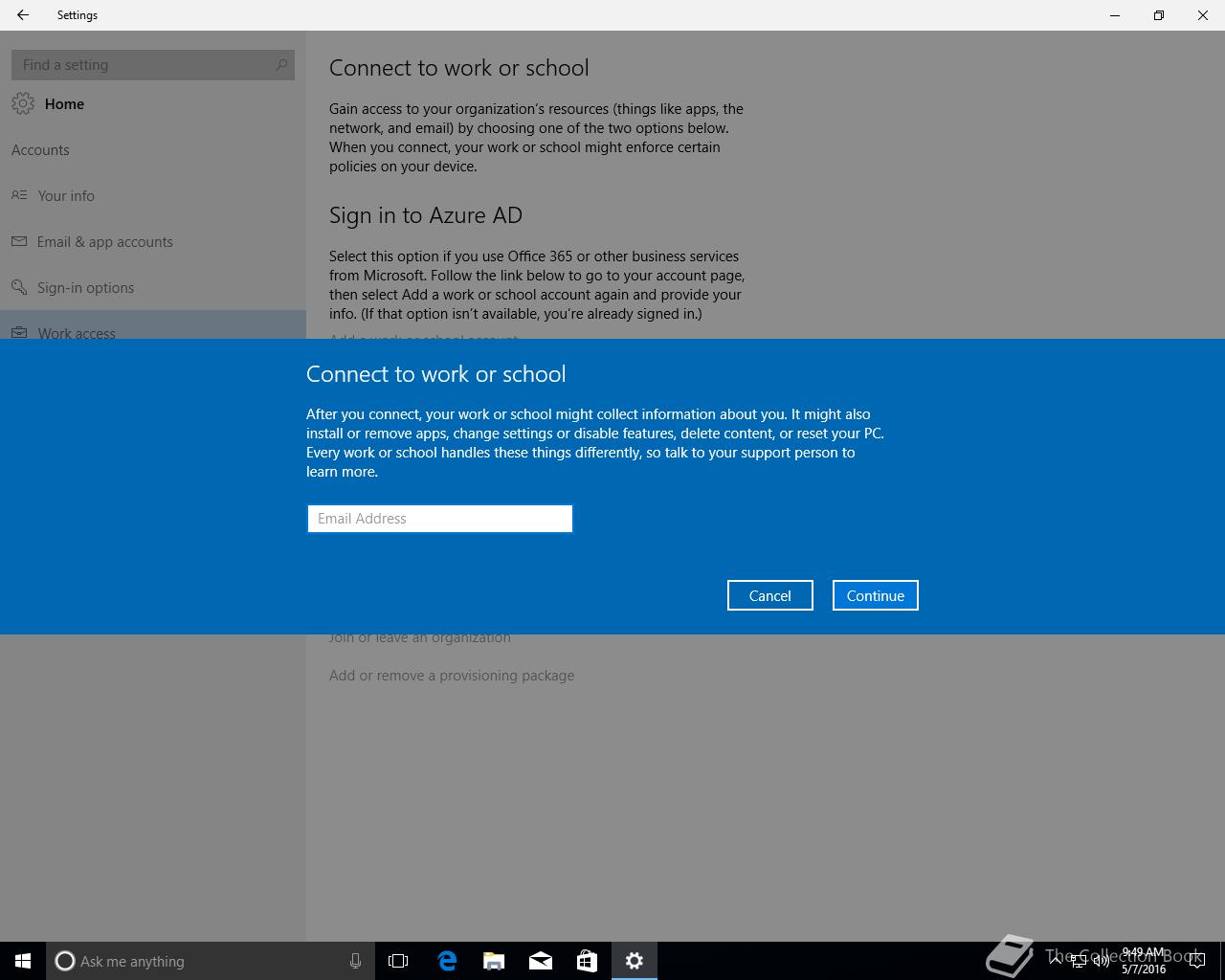Viewport: 1225px width, 980px height.
Task: Click the Settings gear taskbar icon
Action: tap(635, 961)
